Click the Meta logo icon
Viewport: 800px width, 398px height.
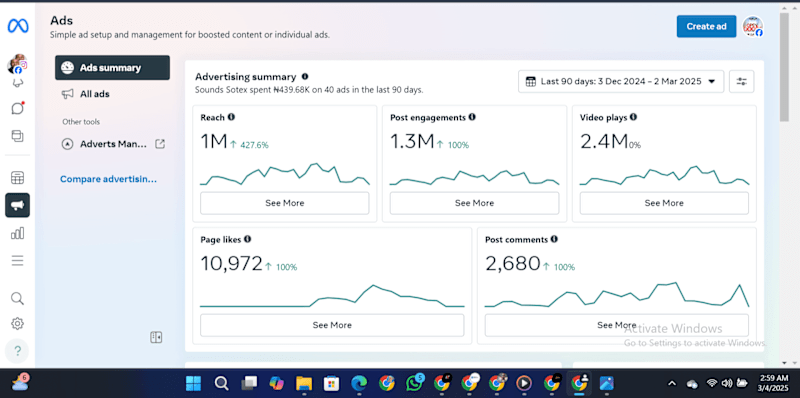click(x=18, y=26)
